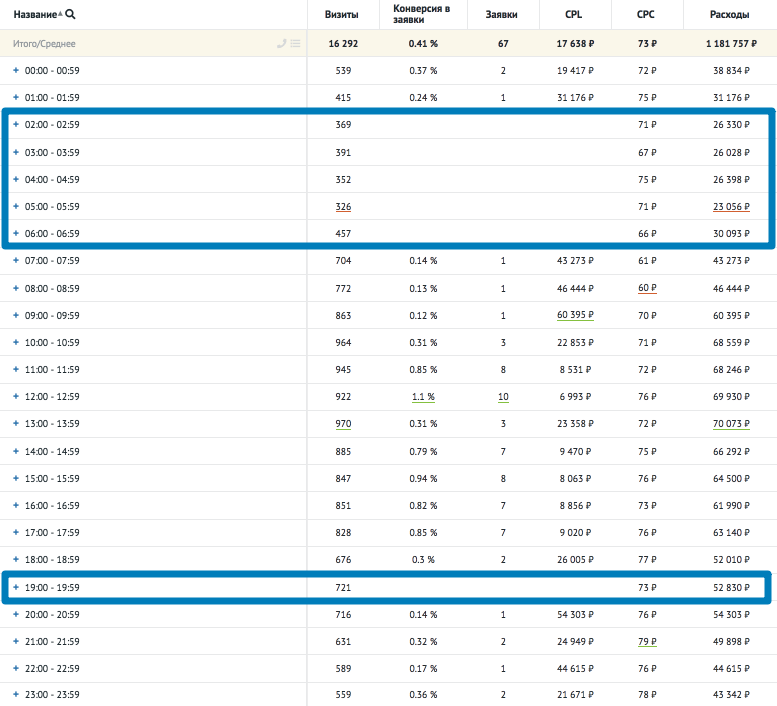Click plus icon for 02:00 - 02:59
The height and width of the screenshot is (706, 777).
click(x=15, y=125)
